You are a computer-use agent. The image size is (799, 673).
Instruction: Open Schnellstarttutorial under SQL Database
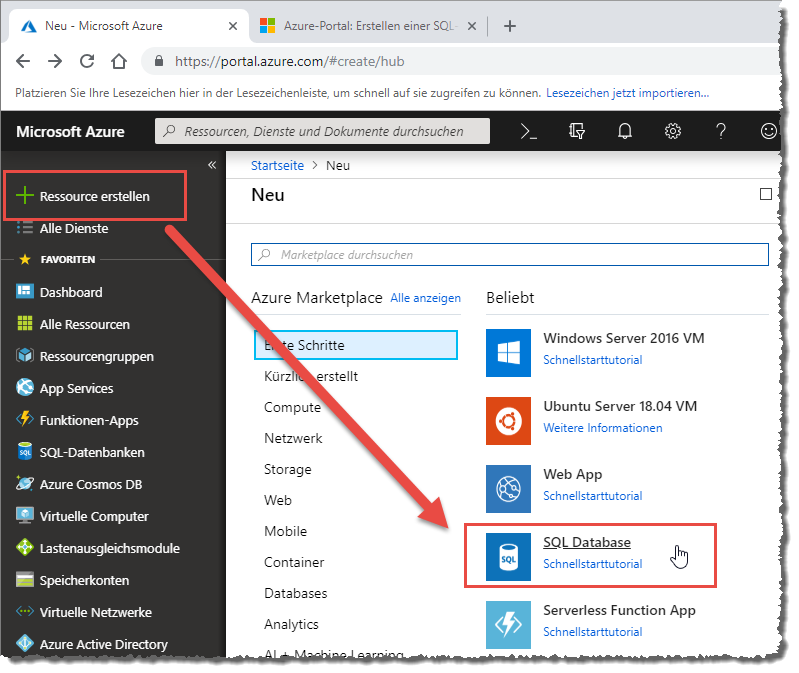tap(592, 564)
